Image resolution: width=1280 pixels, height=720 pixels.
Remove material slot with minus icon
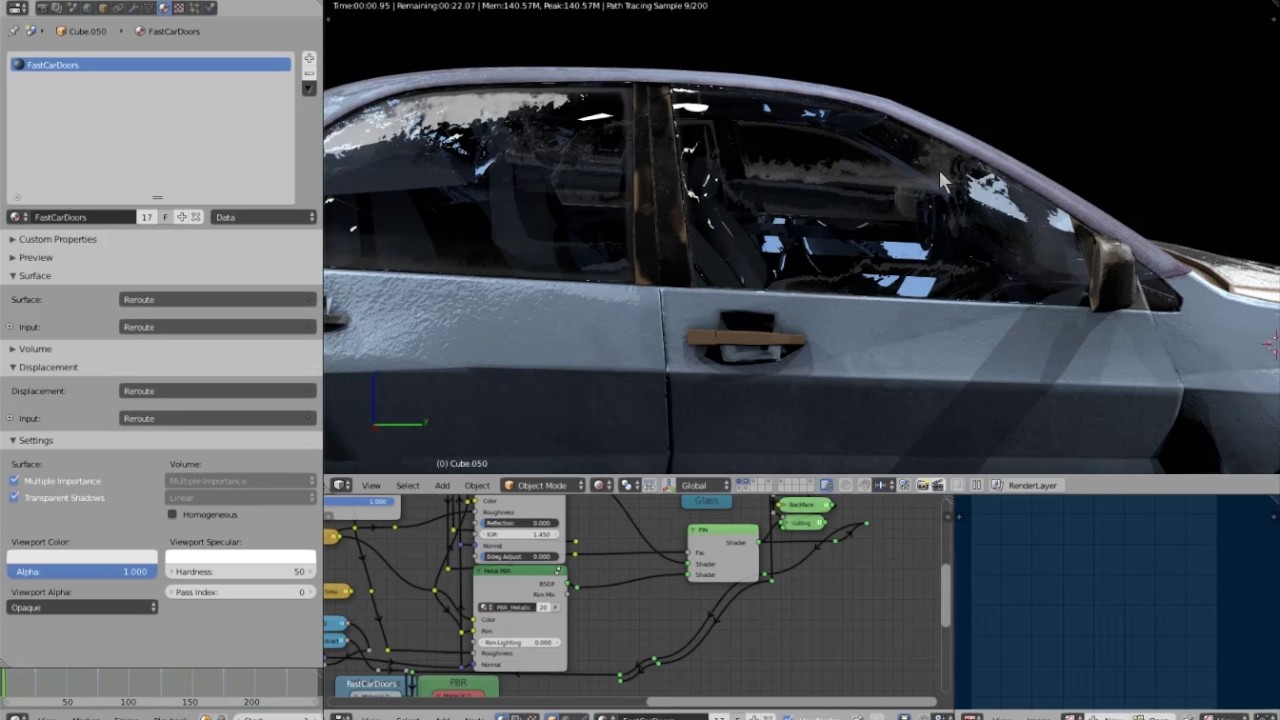point(309,73)
